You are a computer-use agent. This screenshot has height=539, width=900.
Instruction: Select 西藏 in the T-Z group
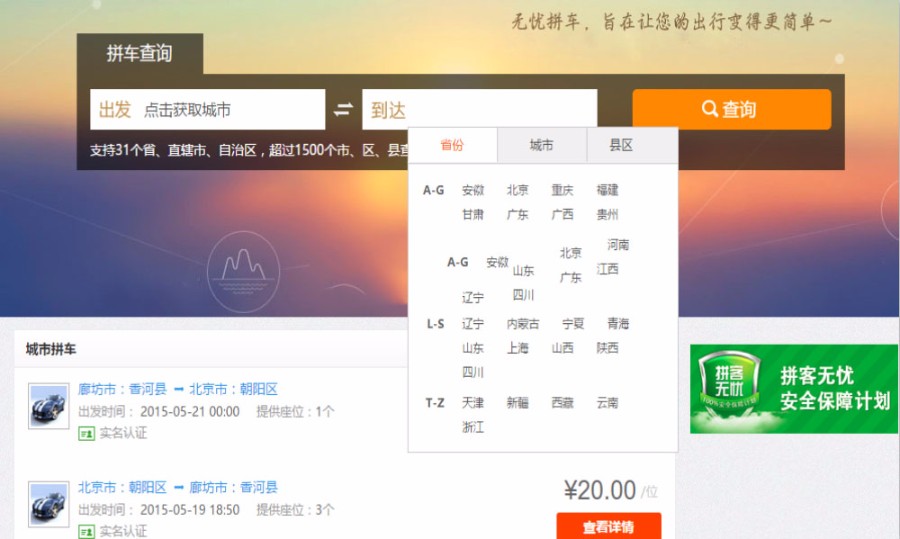(x=562, y=403)
